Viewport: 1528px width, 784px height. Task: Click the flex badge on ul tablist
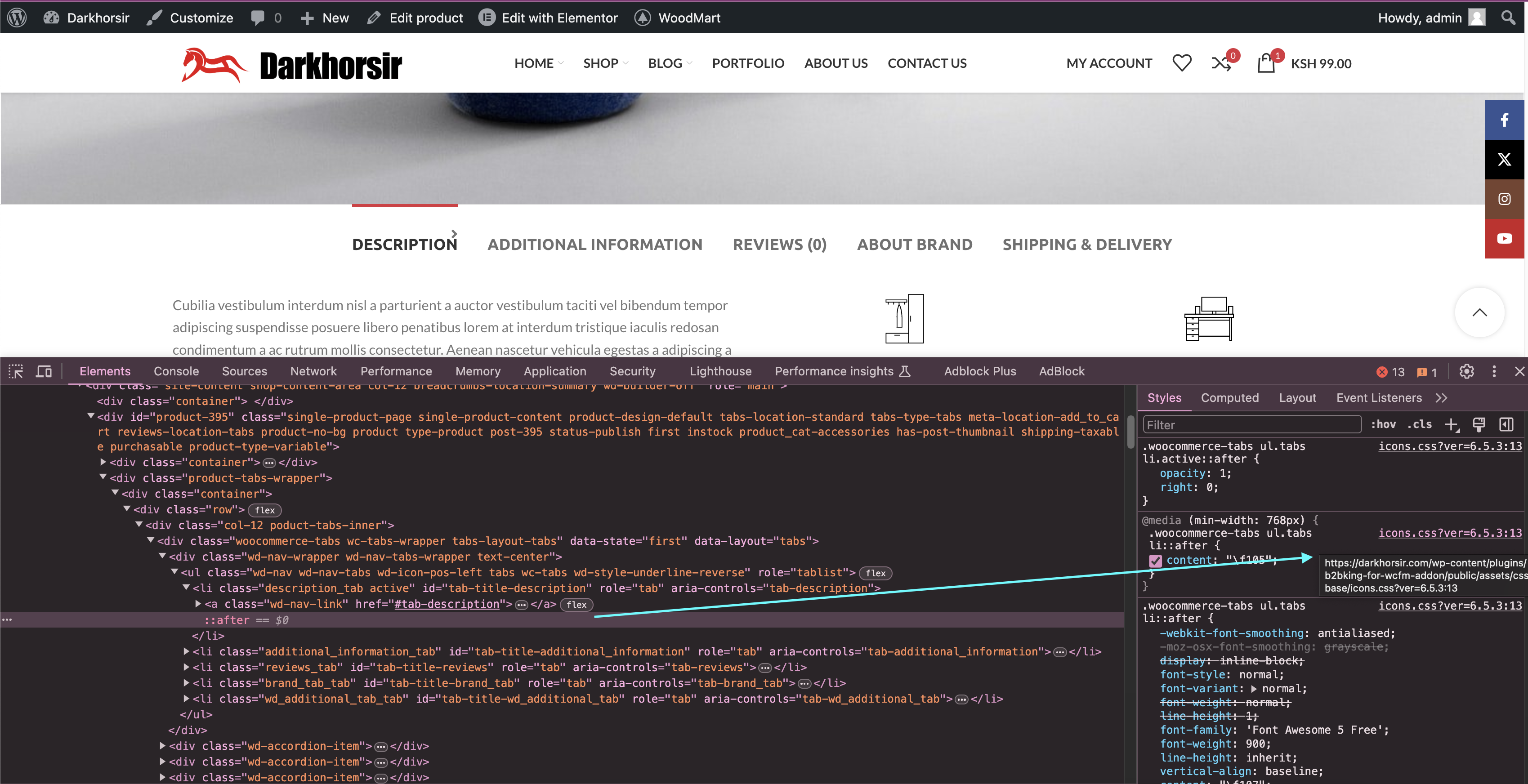[x=875, y=573]
